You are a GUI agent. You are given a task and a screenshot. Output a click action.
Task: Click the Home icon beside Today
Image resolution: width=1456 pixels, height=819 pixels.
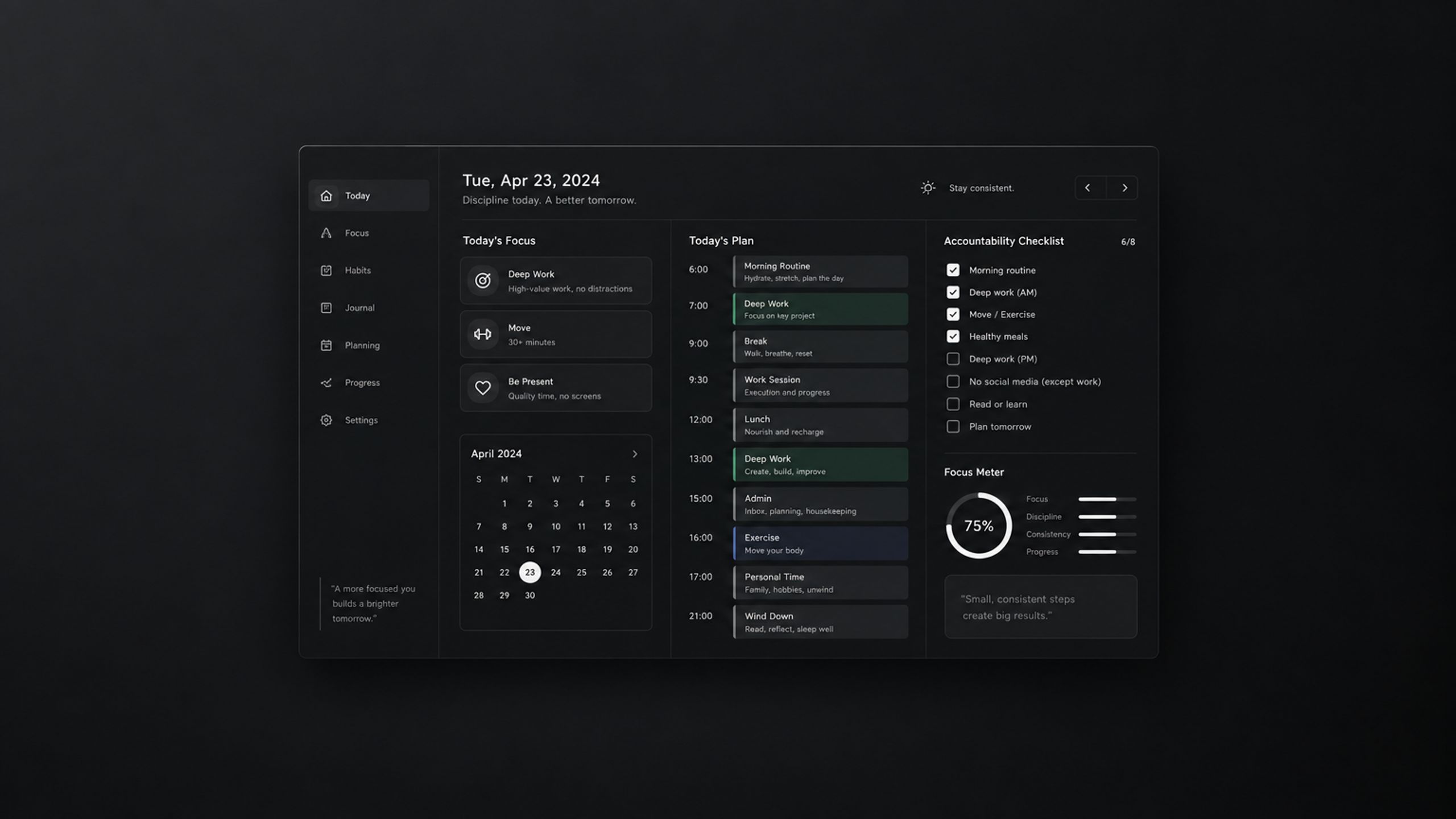coord(326,196)
